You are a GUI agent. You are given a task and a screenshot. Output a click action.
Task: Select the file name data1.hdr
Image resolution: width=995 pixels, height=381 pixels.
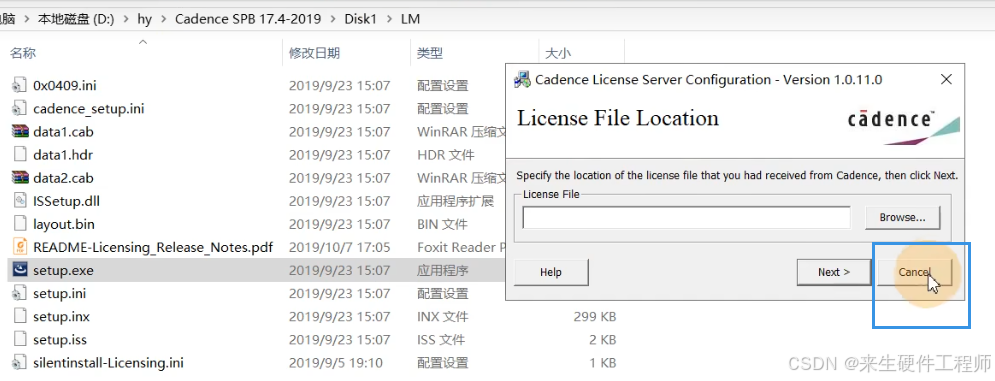[63, 154]
